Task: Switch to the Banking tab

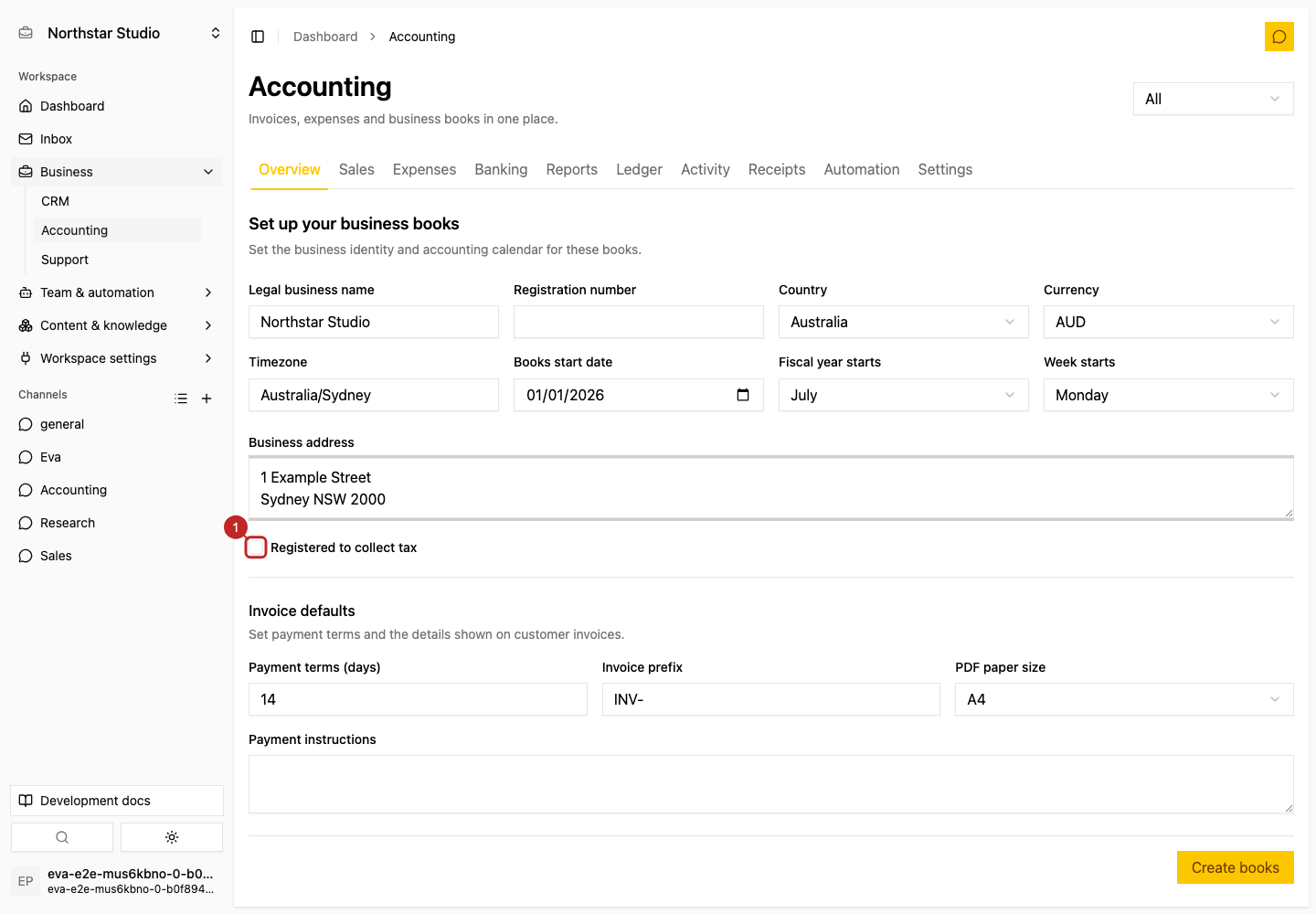Action: click(501, 169)
